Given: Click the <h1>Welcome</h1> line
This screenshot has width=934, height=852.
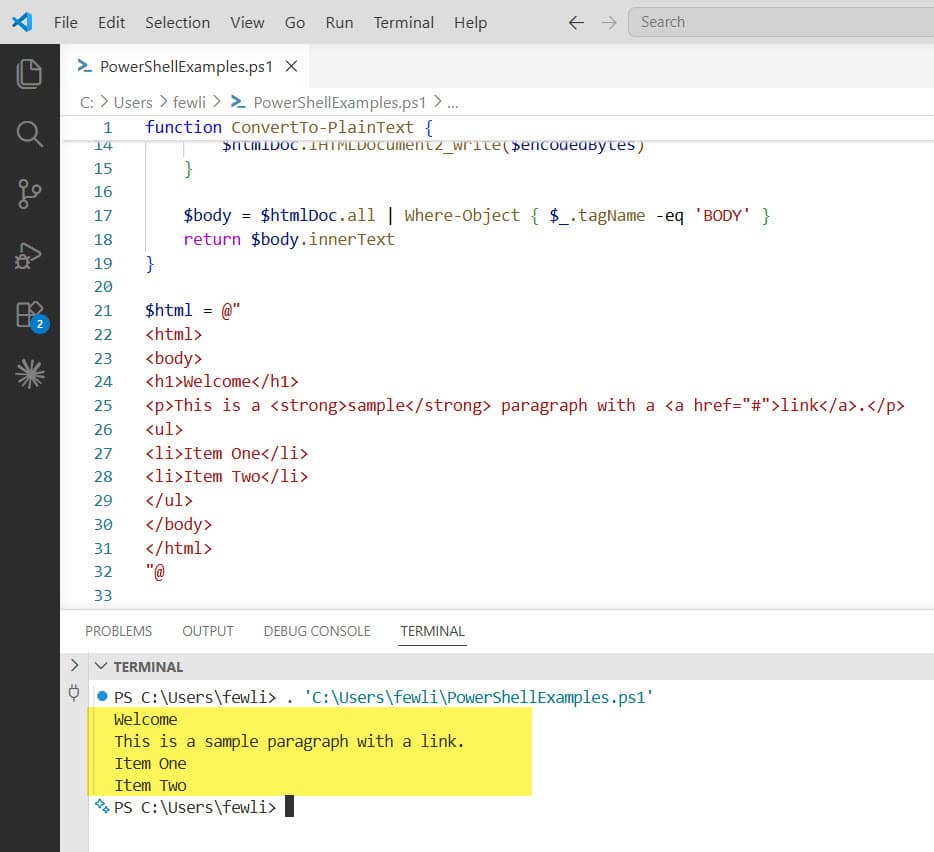Looking at the screenshot, I should click(222, 381).
